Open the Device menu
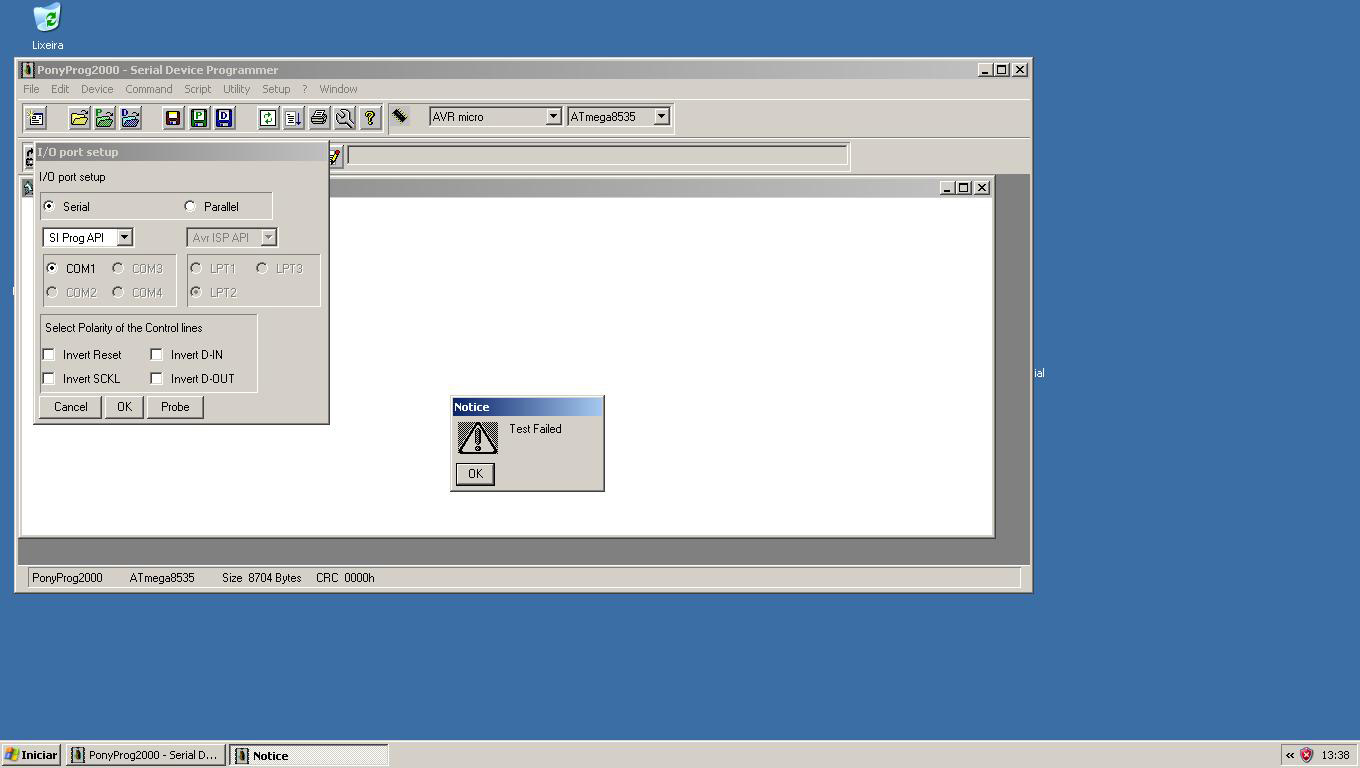This screenshot has width=1360, height=768. pos(97,89)
